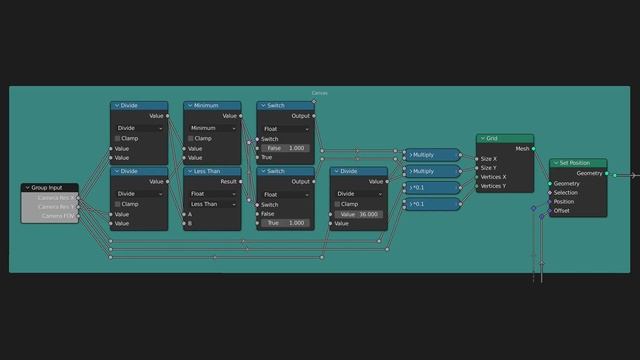Image resolution: width=640 pixels, height=360 pixels.
Task: Click the Size X input socket on Grid
Action: (x=477, y=159)
